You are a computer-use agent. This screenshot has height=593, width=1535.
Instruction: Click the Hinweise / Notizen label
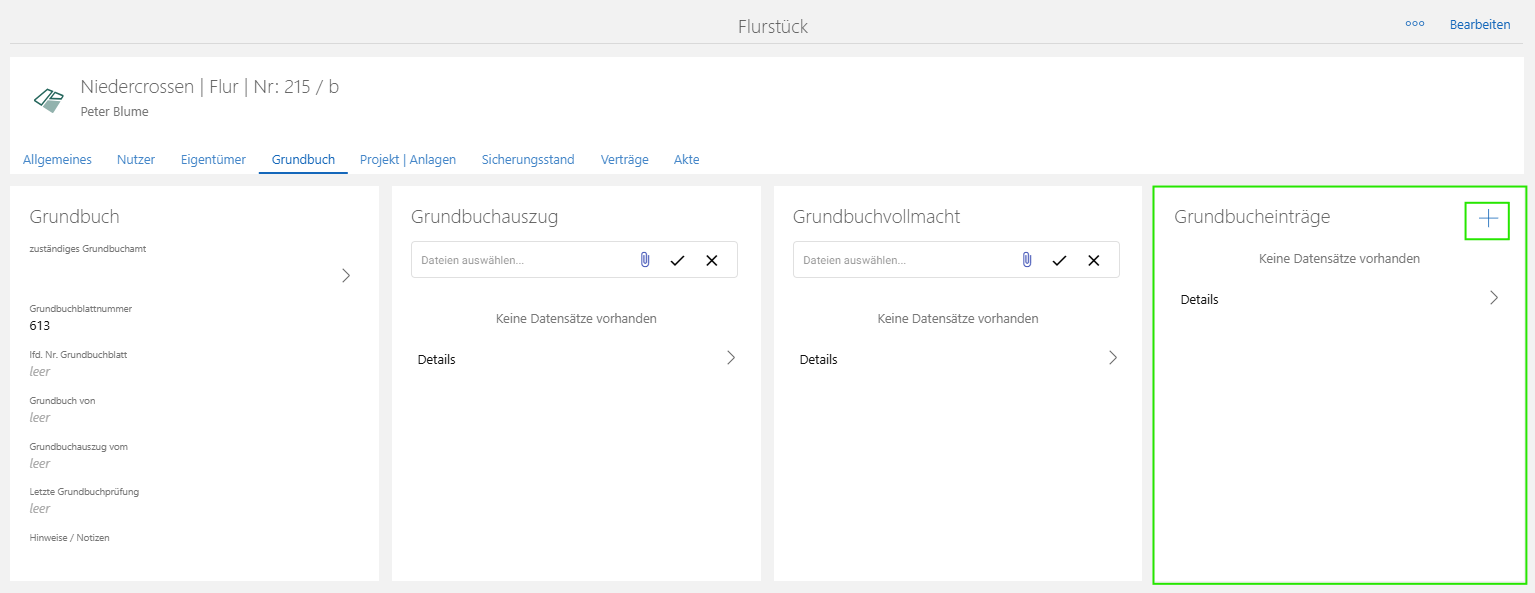click(70, 538)
